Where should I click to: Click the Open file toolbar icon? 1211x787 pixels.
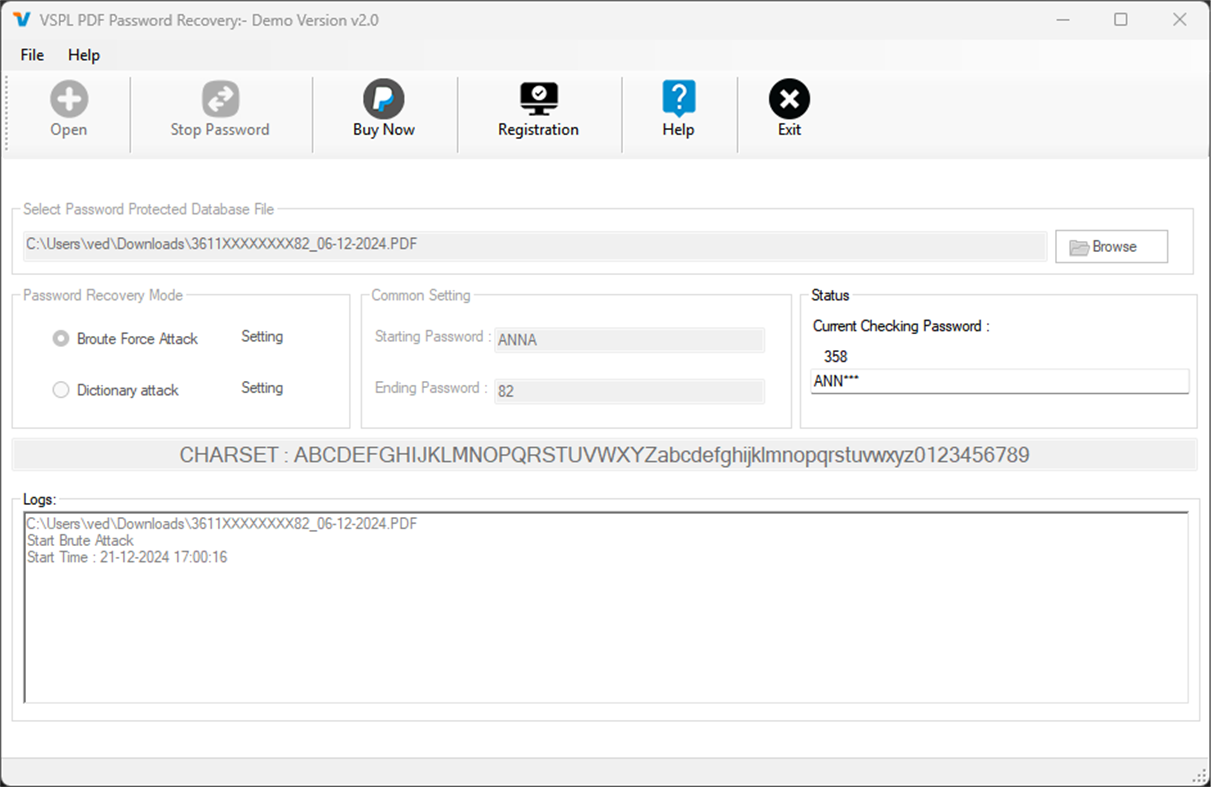point(68,99)
